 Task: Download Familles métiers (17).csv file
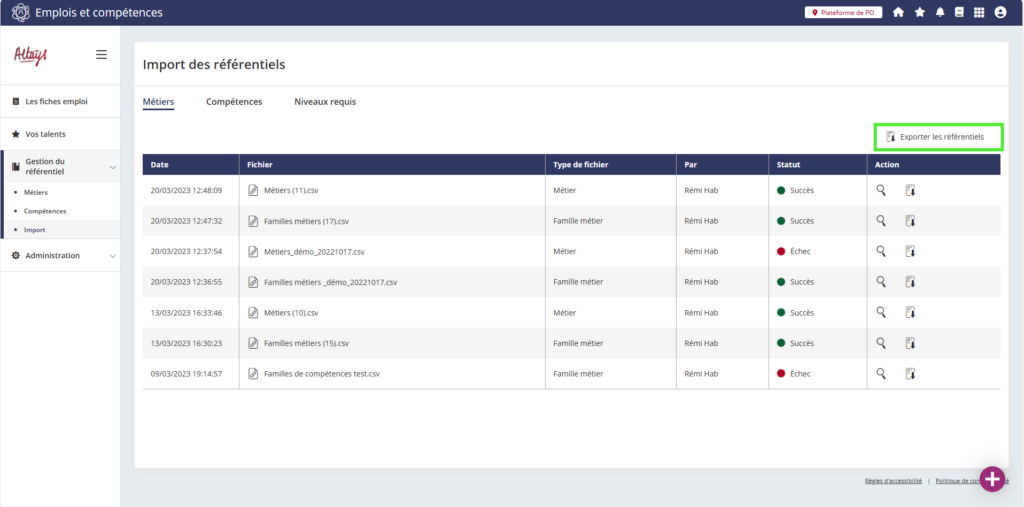pos(911,221)
